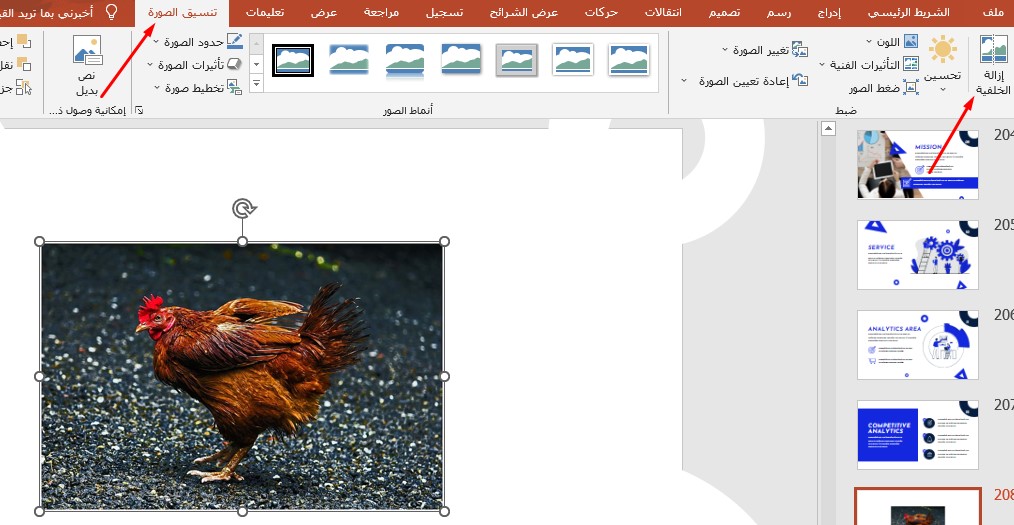This screenshot has height=525, width=1014.
Task: Expand the picture styles gallery More button
Action: tap(256, 83)
